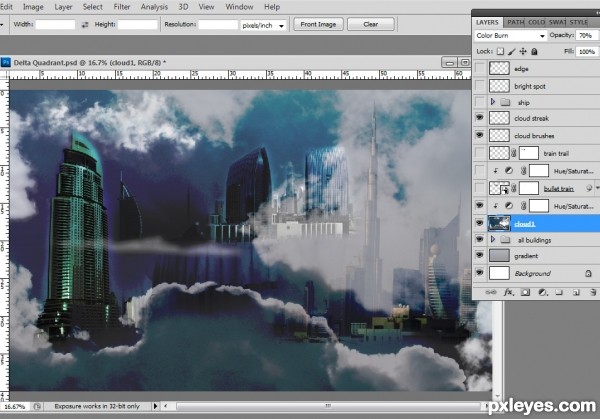Show the bright spot layer
The width and height of the screenshot is (600, 419).
point(479,86)
